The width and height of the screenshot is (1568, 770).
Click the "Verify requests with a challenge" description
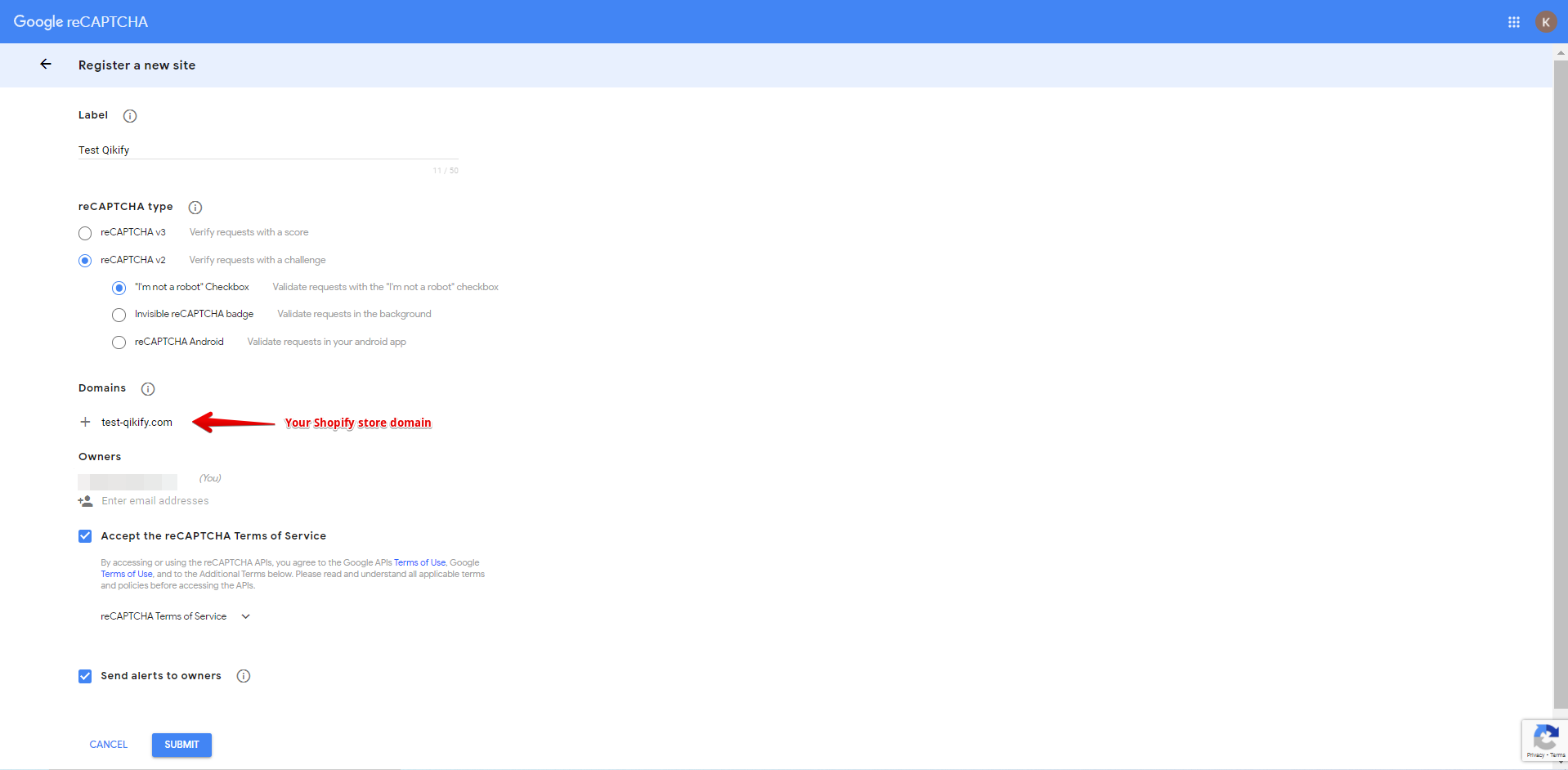tap(258, 260)
